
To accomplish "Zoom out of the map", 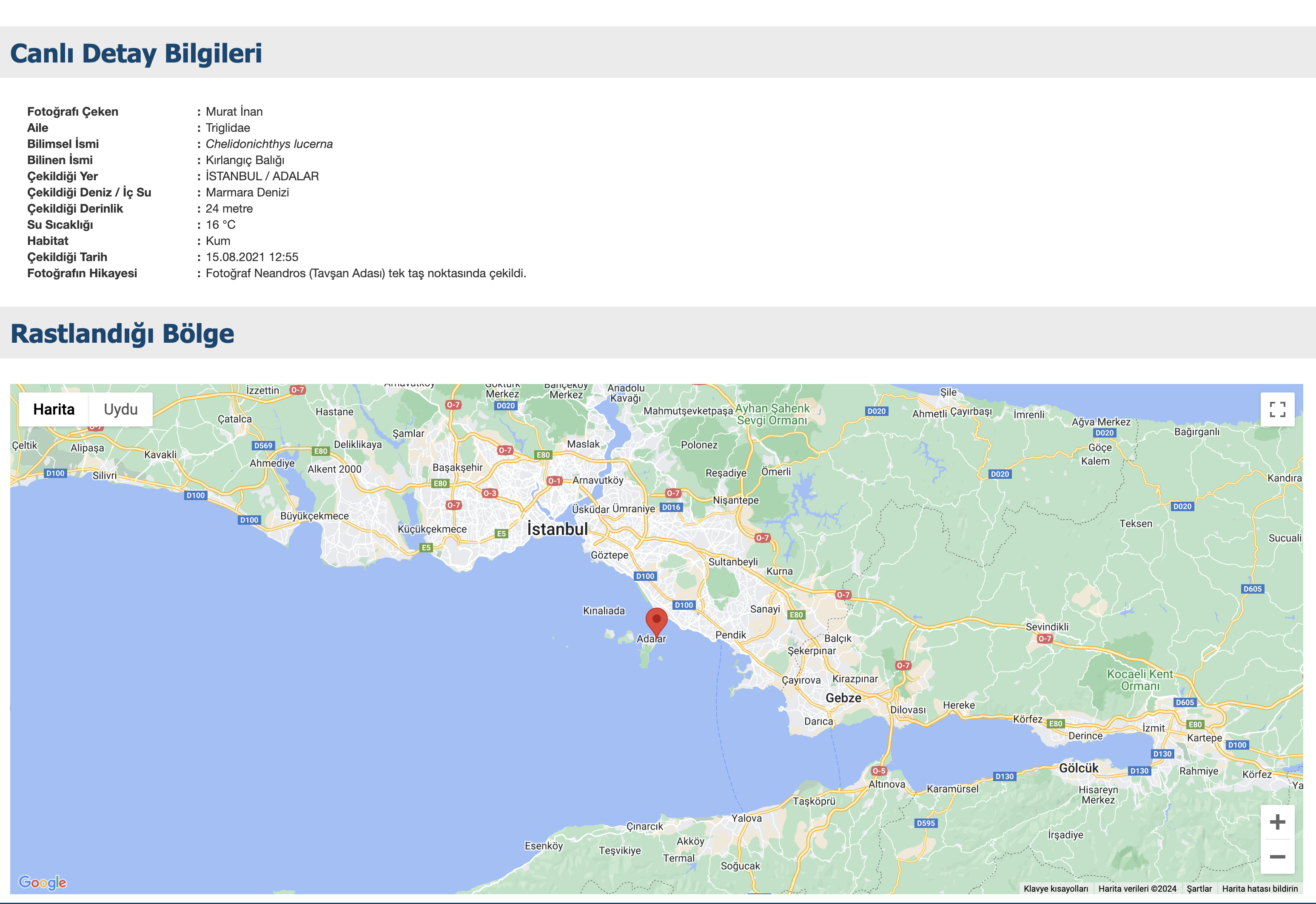I will pos(1277,856).
